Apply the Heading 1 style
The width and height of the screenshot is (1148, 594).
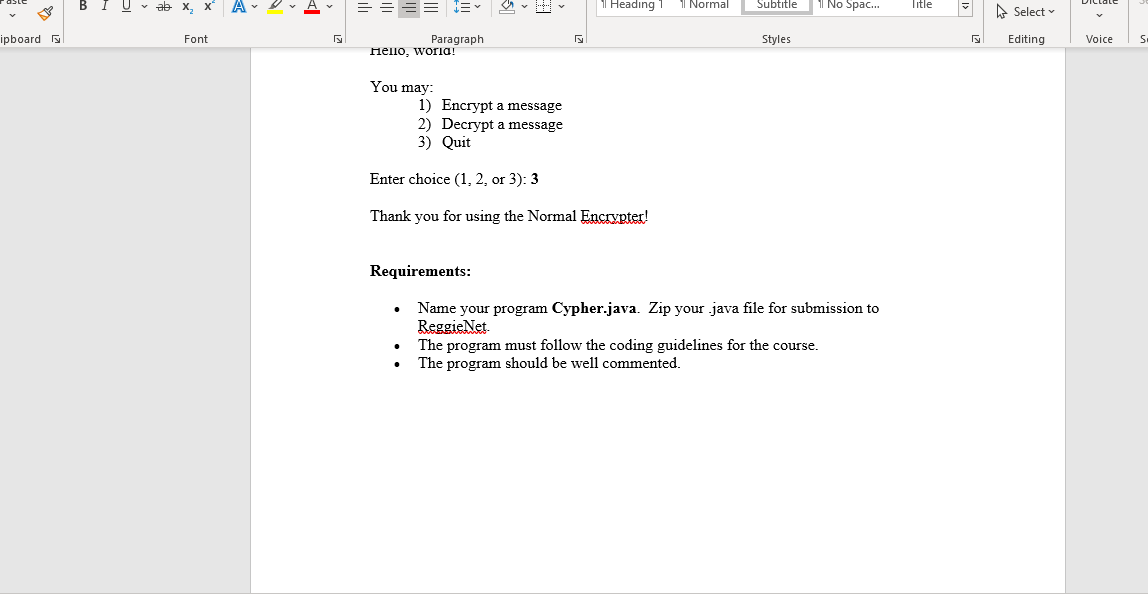632,5
